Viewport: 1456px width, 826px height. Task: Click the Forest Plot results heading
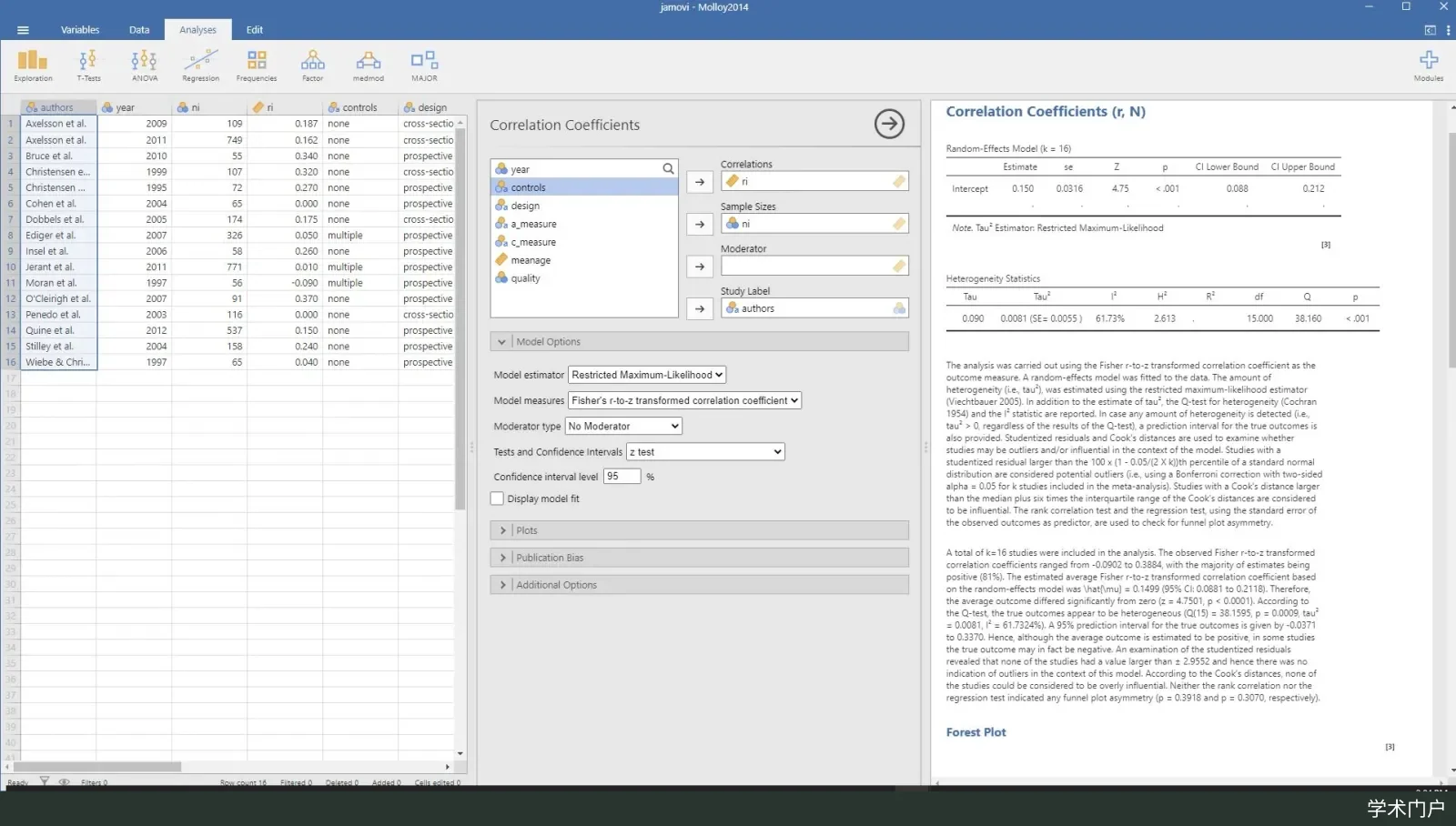click(x=976, y=732)
